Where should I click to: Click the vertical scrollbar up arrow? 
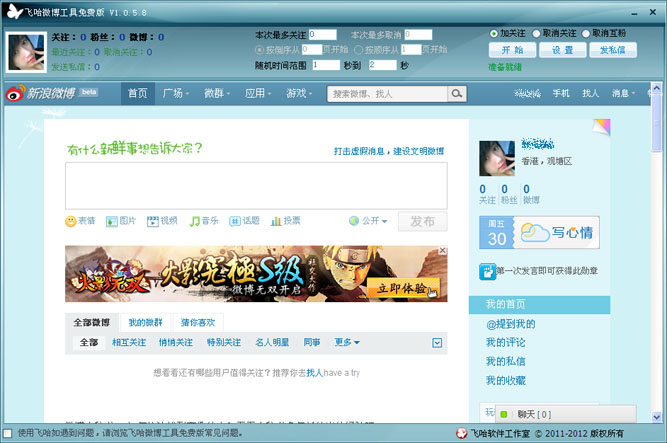click(657, 88)
